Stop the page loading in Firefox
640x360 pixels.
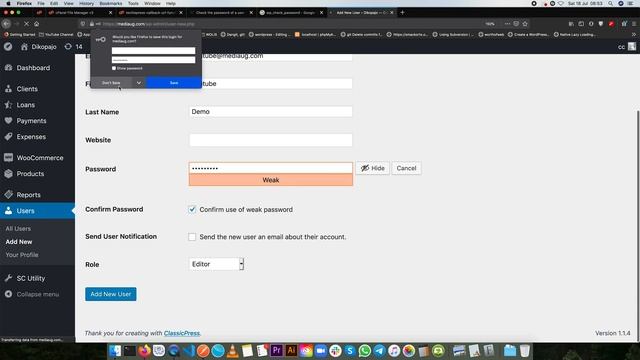tap(26, 24)
